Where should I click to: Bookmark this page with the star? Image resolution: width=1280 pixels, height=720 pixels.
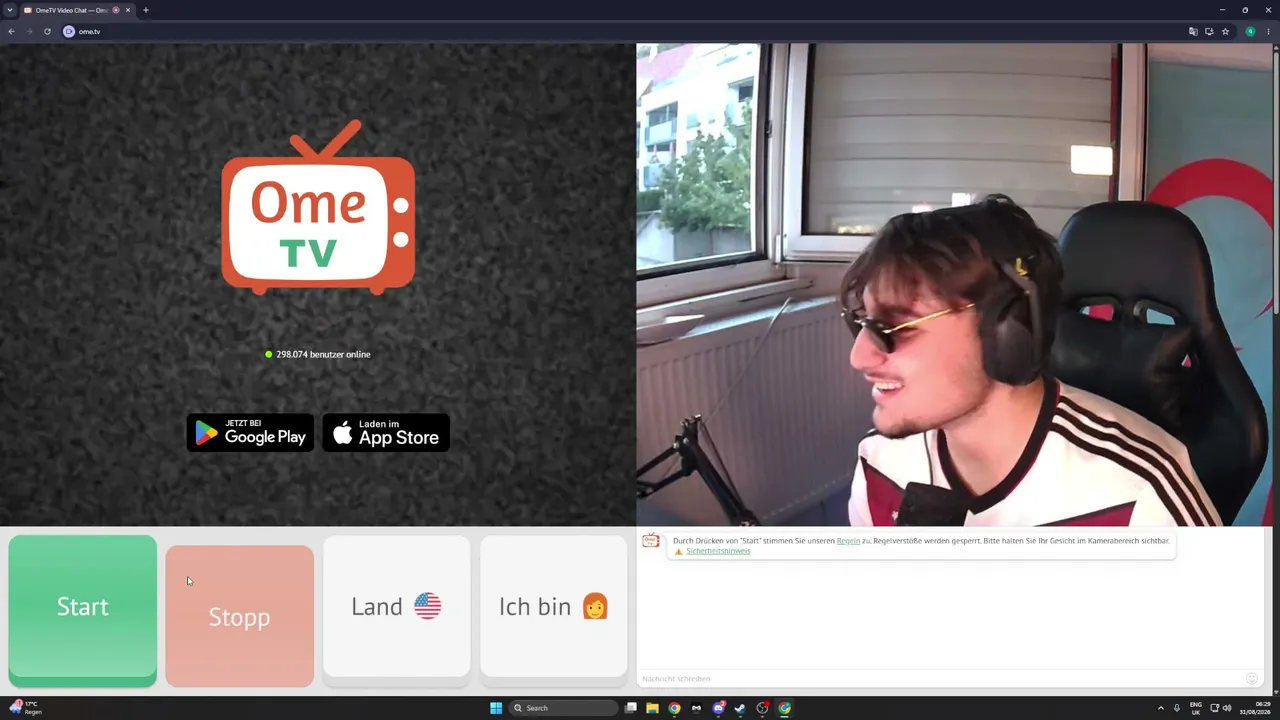coord(1225,31)
